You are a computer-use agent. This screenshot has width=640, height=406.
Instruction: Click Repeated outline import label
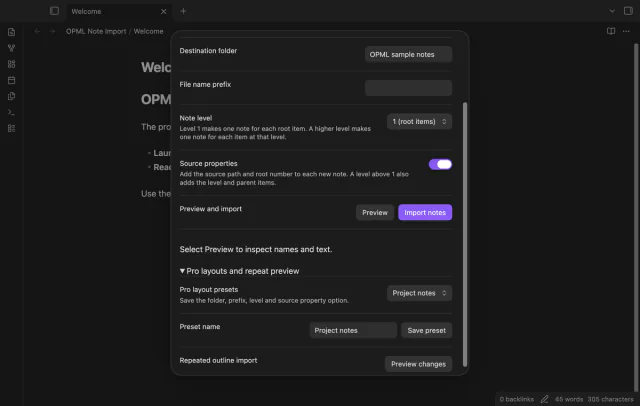pos(218,360)
